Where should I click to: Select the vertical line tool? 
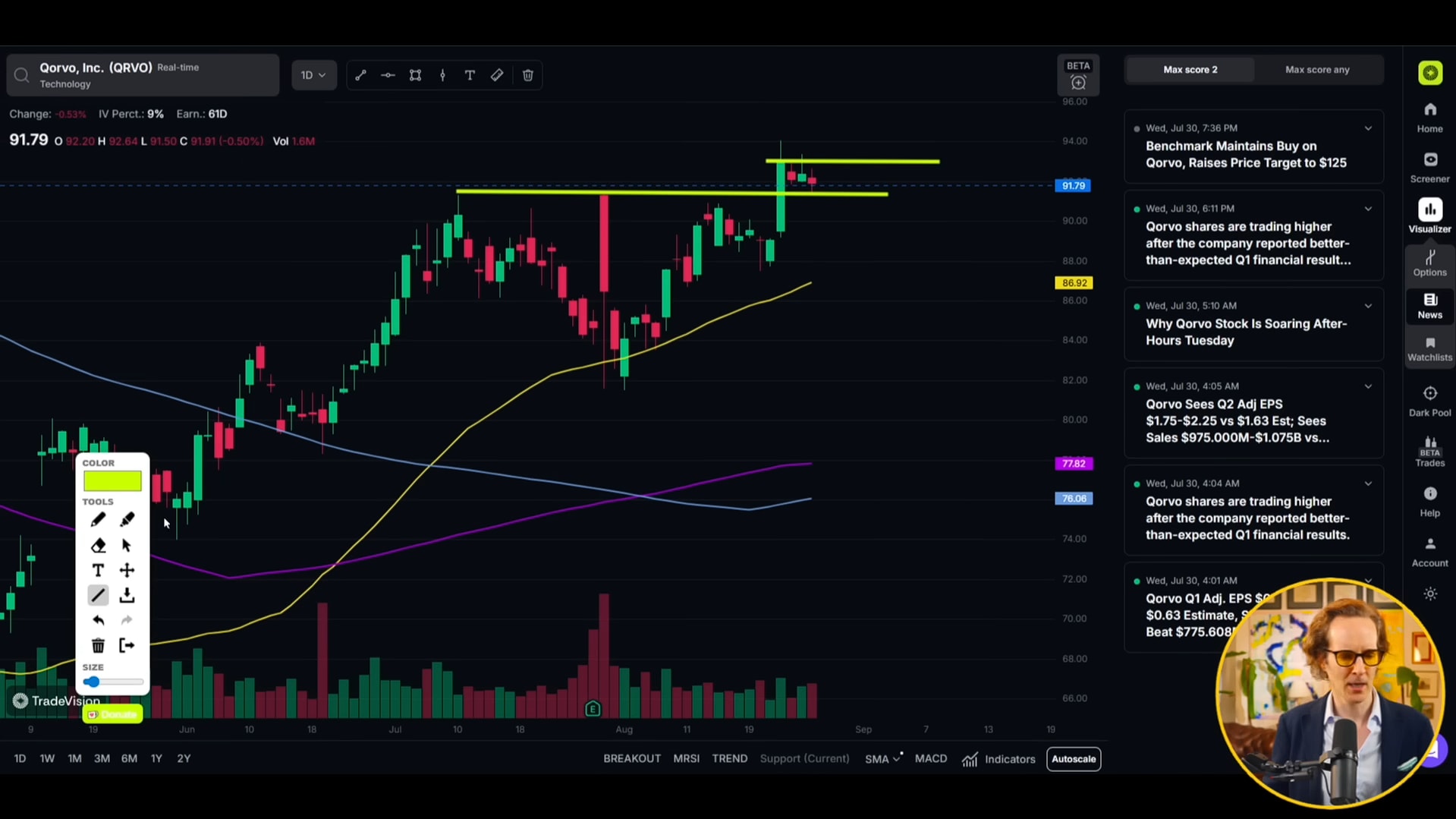pos(442,75)
